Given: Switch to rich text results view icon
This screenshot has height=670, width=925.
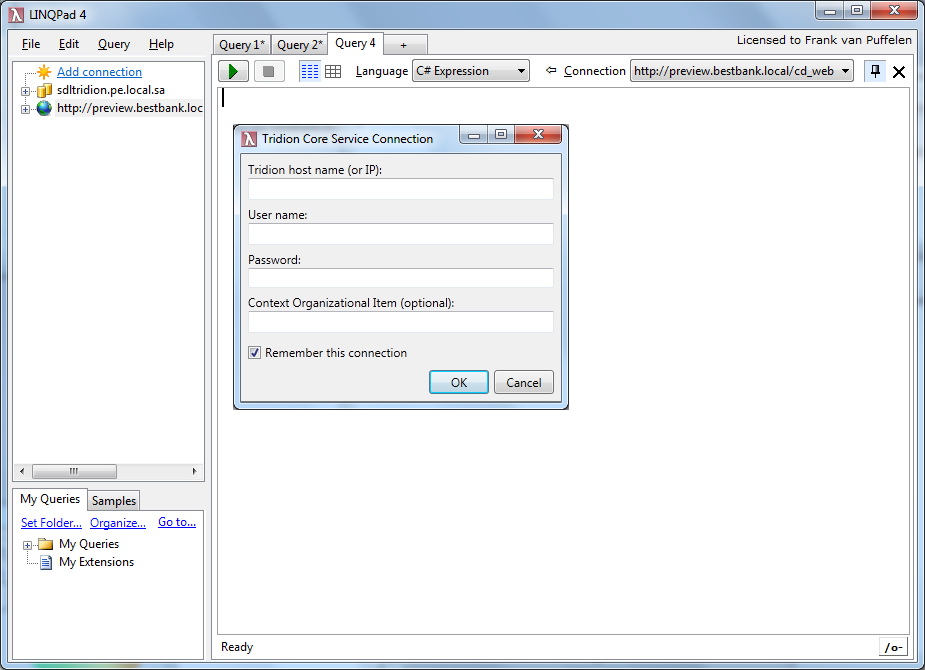Looking at the screenshot, I should click(x=310, y=71).
